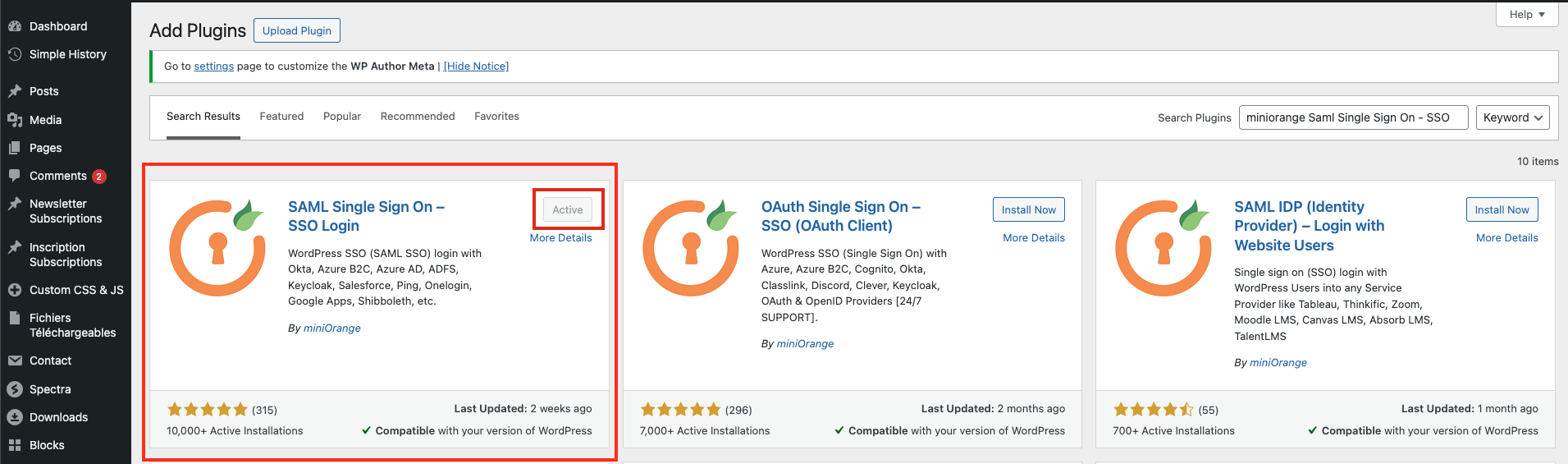The image size is (1568, 464).
Task: Switch to the Favorites tab
Action: click(x=496, y=117)
